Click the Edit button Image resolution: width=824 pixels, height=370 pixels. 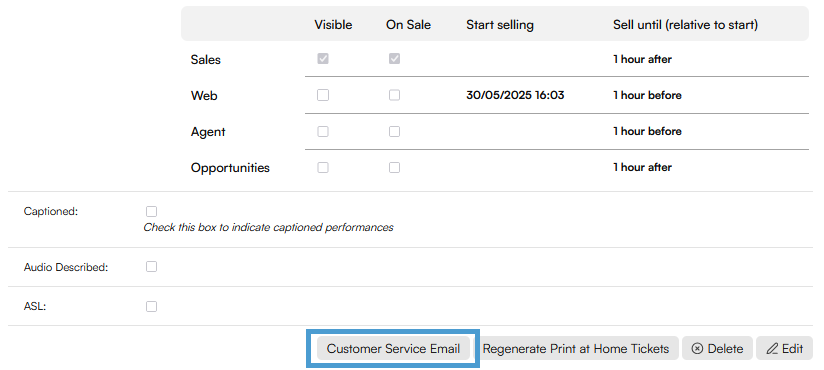point(785,348)
